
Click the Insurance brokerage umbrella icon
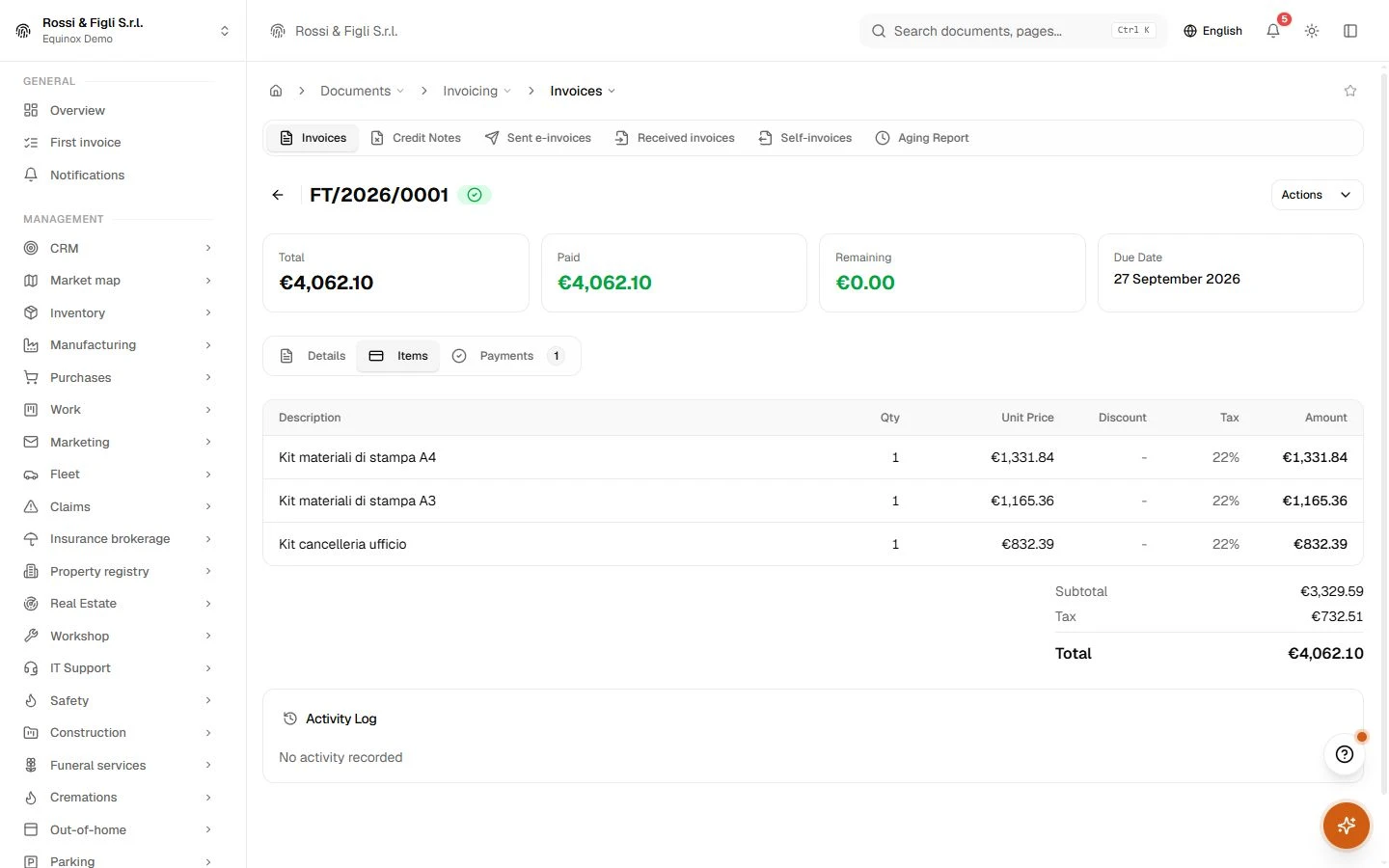31,539
